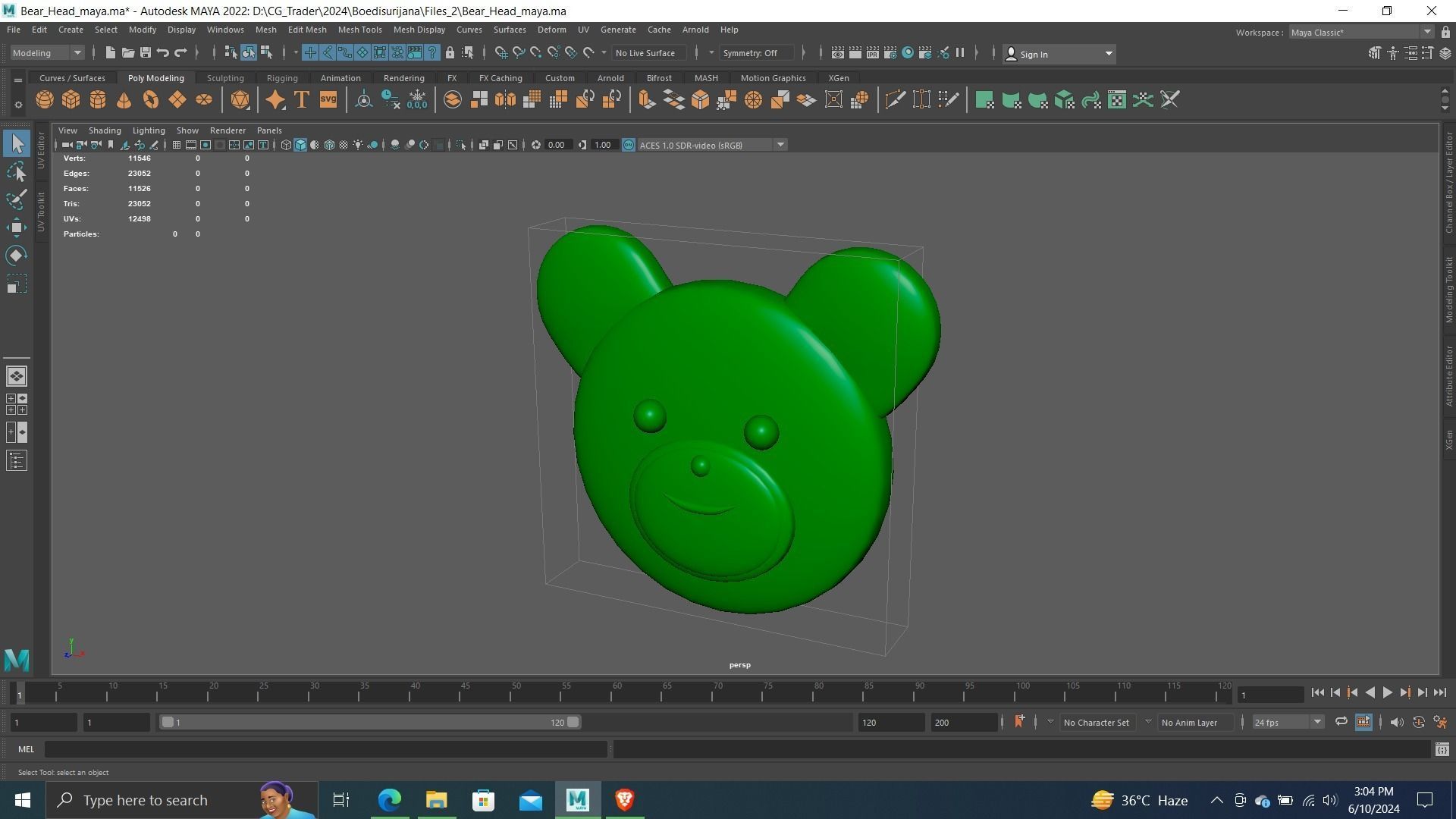Click the SVG import shelf icon
This screenshot has width=1456, height=819.
(328, 100)
